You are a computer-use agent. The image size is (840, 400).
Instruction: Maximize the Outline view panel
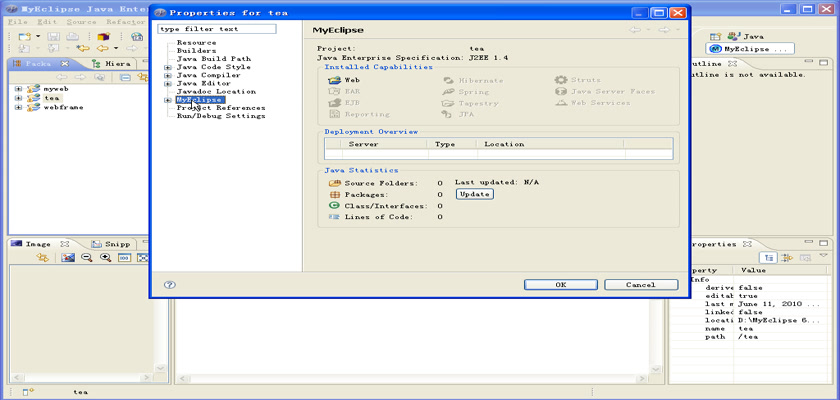point(823,63)
